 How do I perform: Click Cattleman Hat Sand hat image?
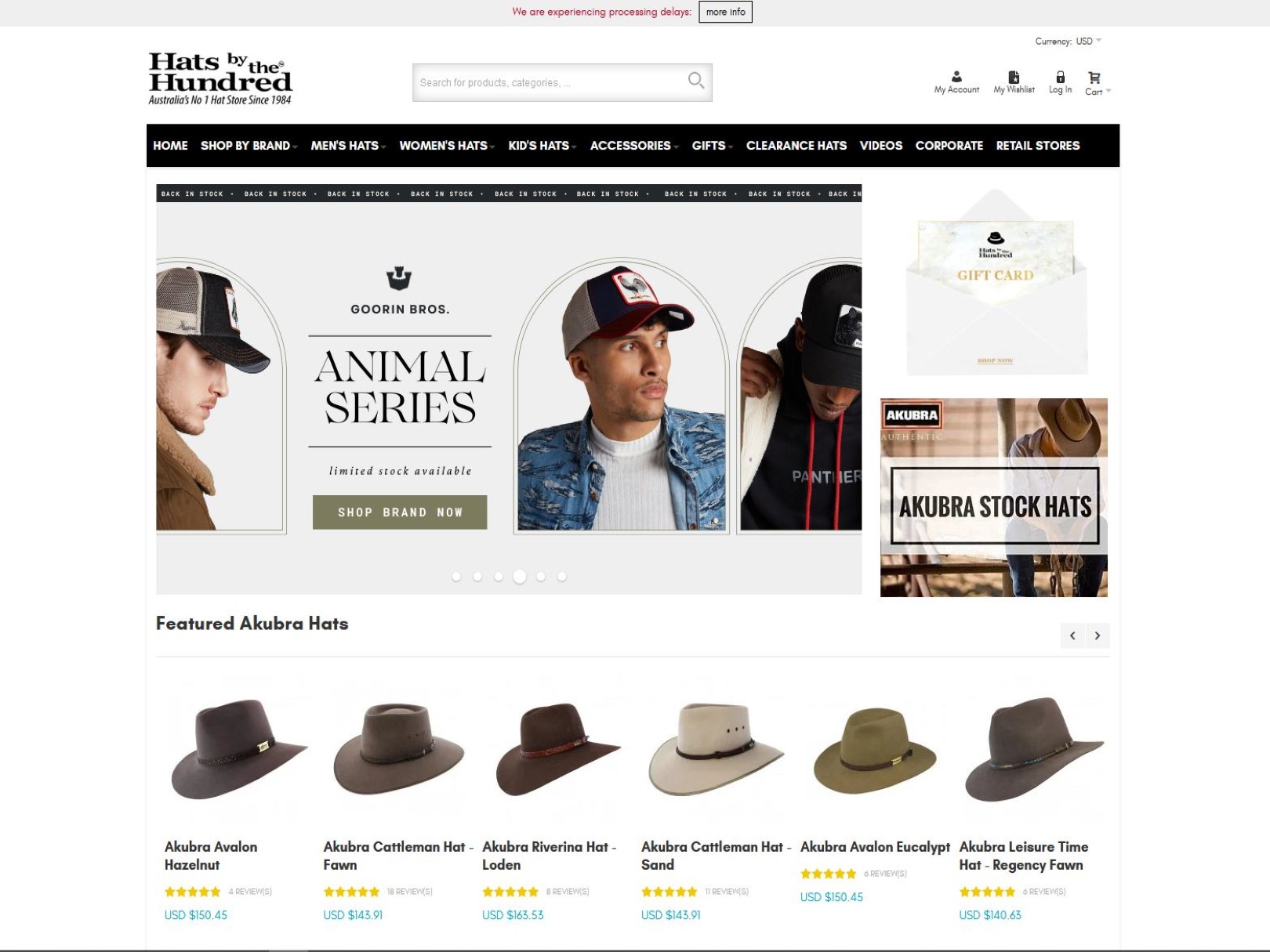(x=716, y=749)
